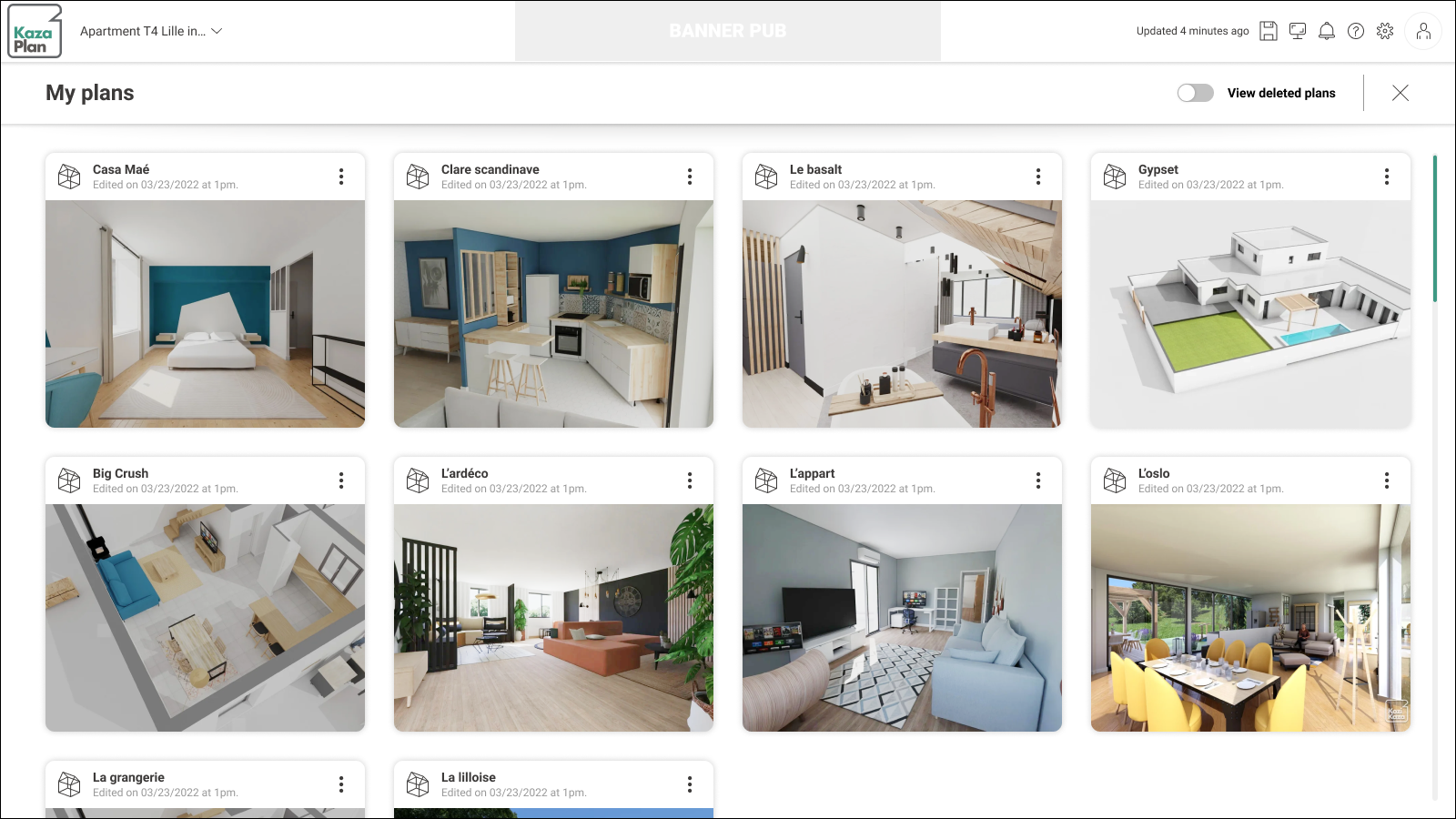Open options menu for Clare scandinave
The image size is (1456, 819).
coord(690,177)
